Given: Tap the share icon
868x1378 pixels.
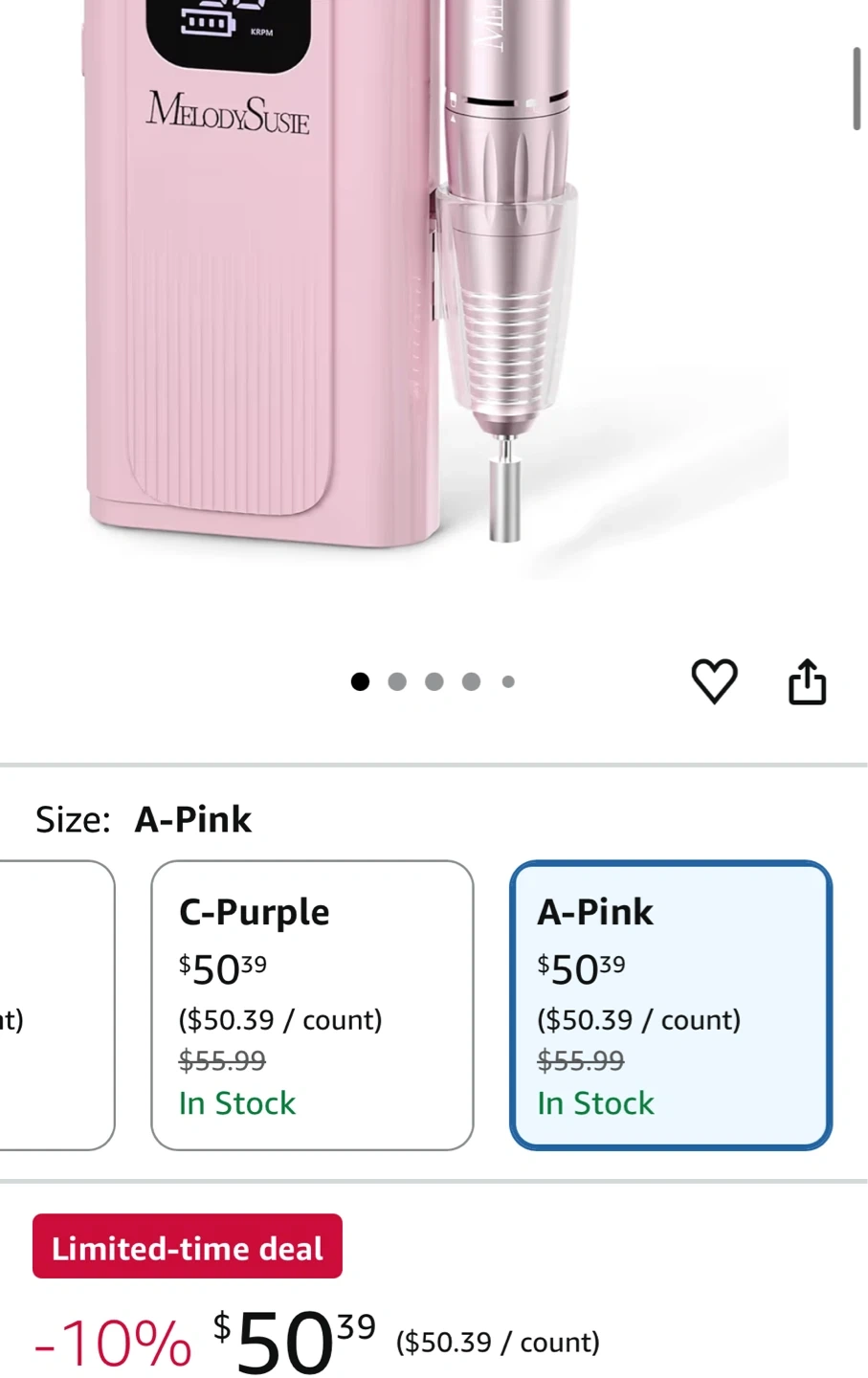Looking at the screenshot, I should (x=807, y=681).
